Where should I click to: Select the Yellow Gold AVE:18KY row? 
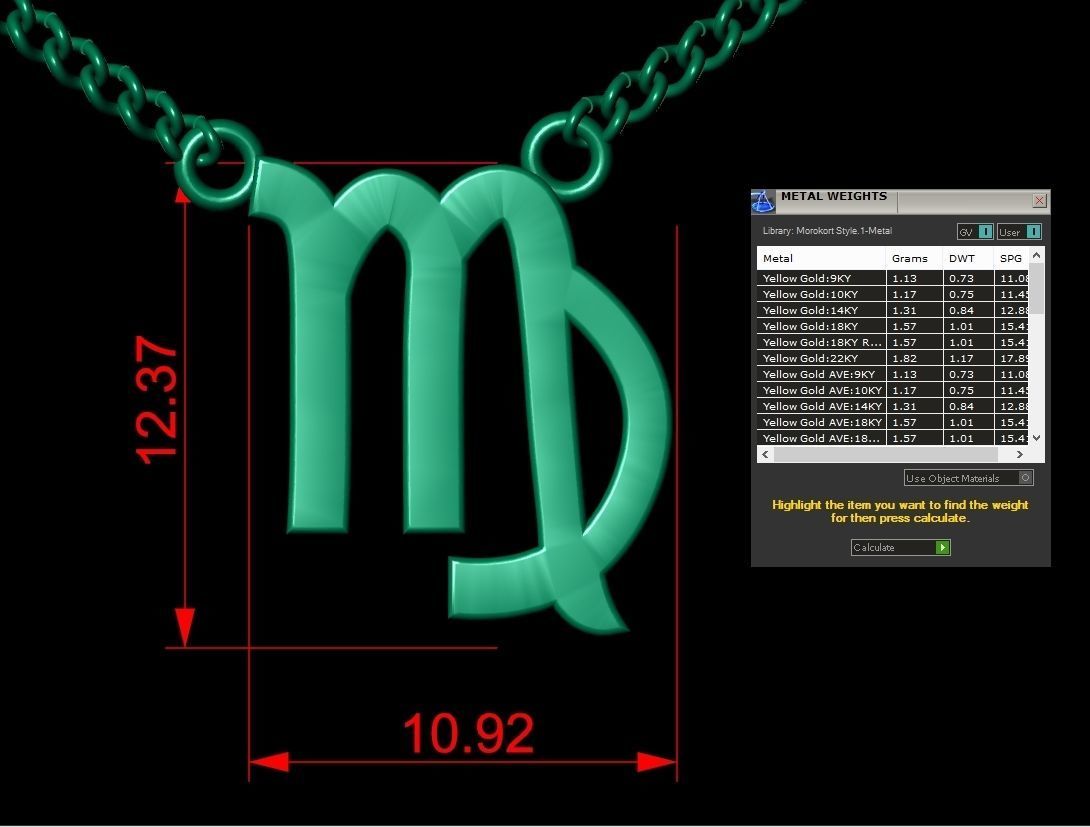[893, 422]
